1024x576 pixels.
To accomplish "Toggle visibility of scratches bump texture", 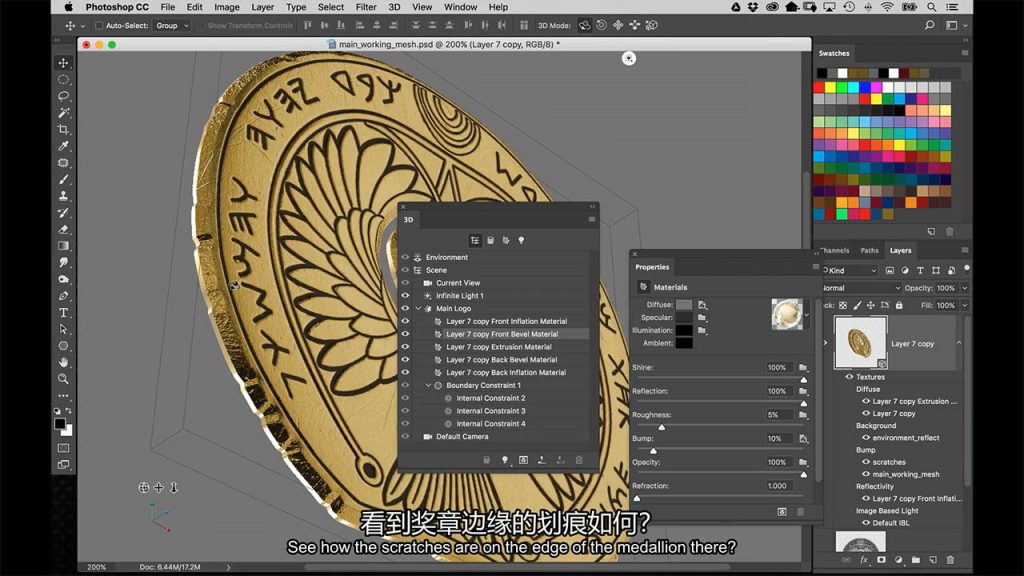I will coord(865,462).
